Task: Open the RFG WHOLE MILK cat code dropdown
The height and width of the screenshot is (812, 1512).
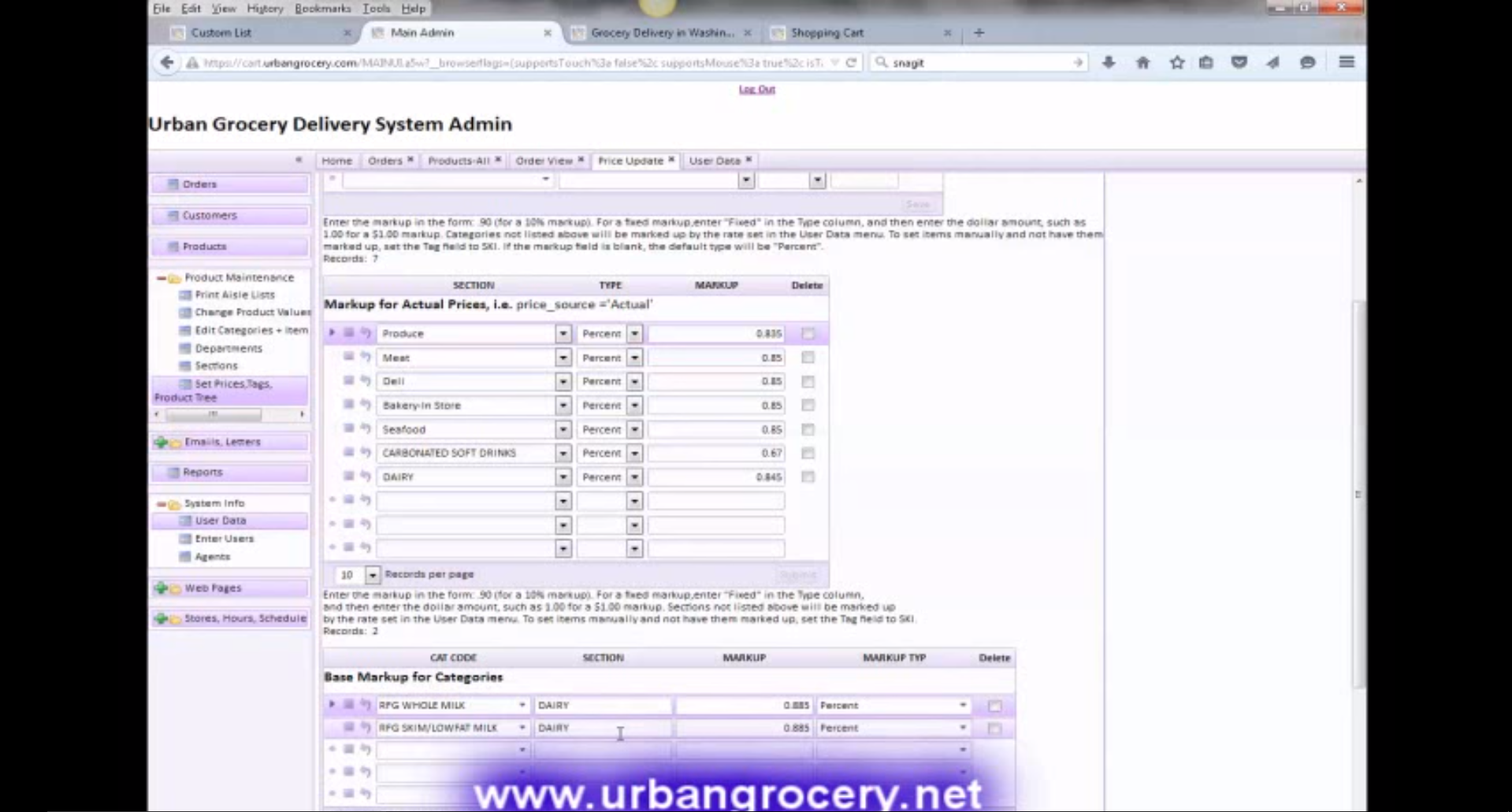Action: click(x=522, y=705)
